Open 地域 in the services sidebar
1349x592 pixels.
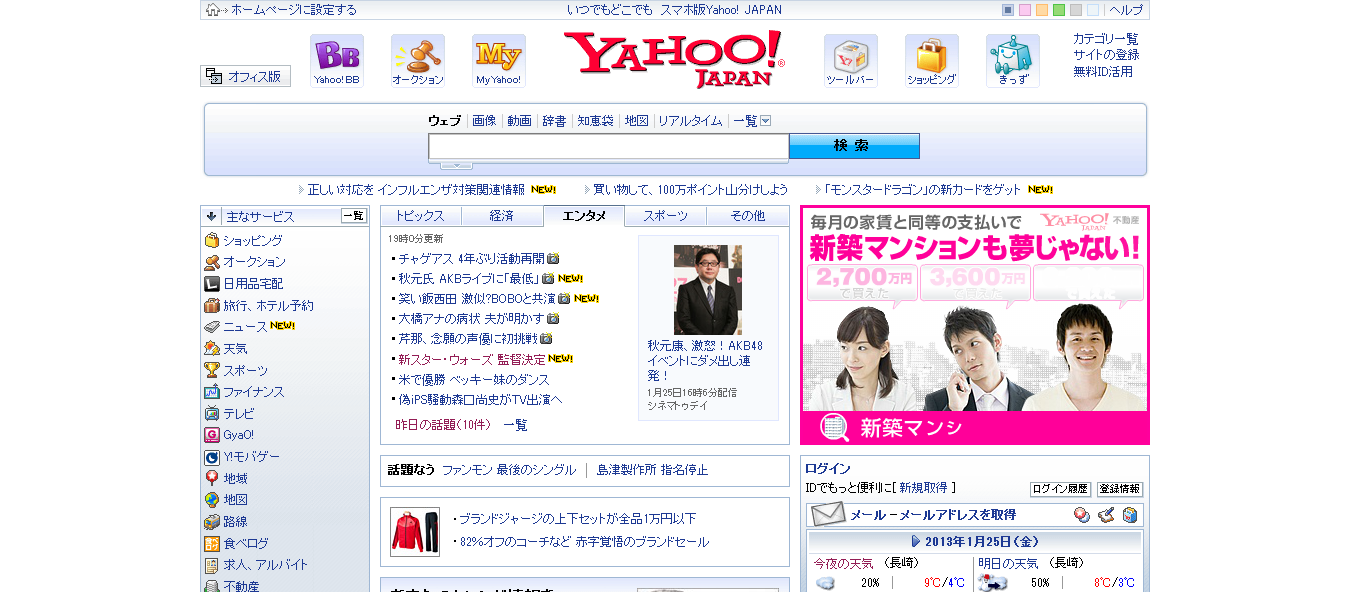pos(235,479)
